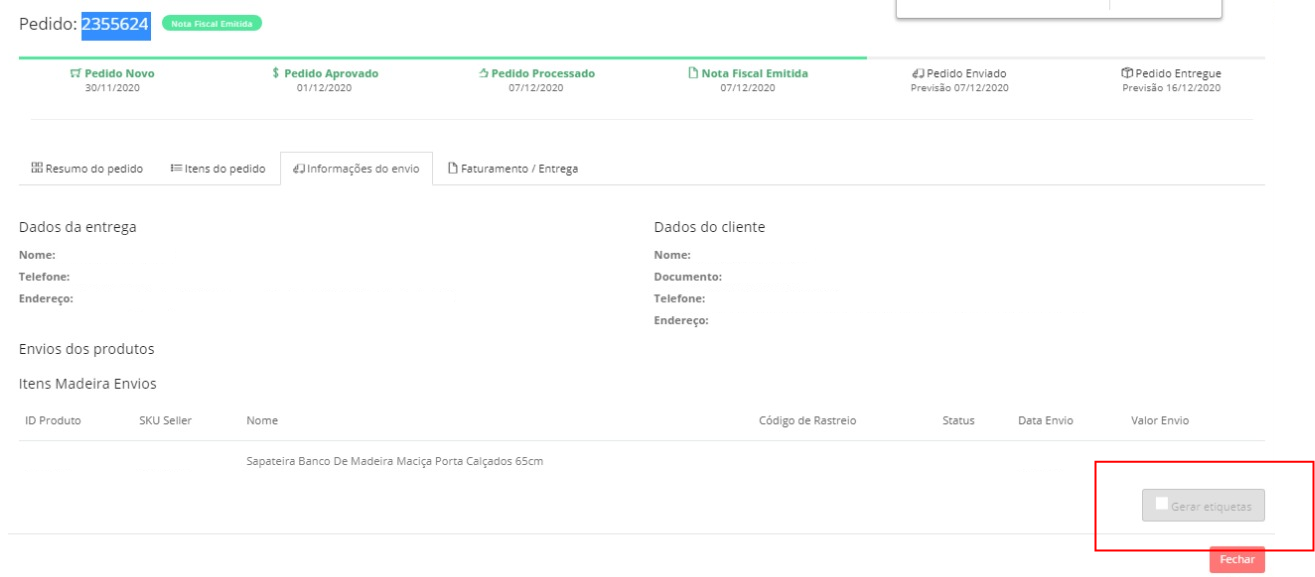Click the Pedido Aprovado step label

coord(331,73)
